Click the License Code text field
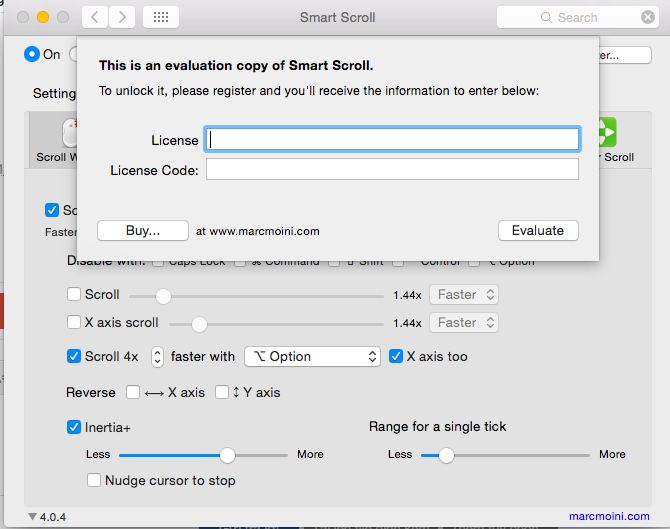Image resolution: width=670 pixels, height=529 pixels. (392, 169)
